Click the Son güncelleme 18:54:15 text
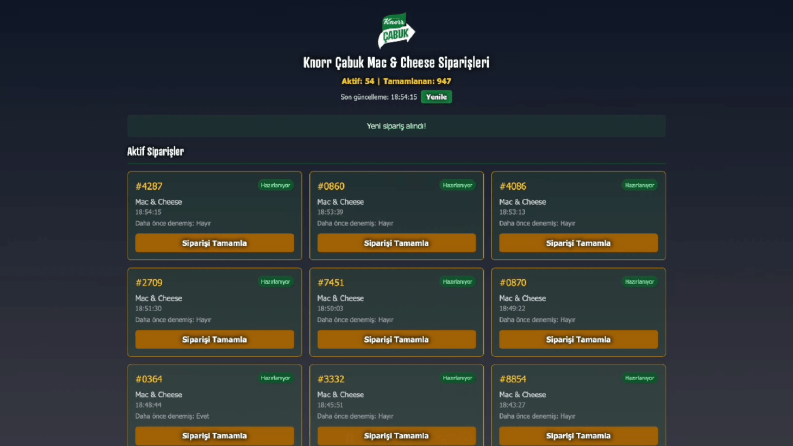The height and width of the screenshot is (446, 793). [x=379, y=97]
